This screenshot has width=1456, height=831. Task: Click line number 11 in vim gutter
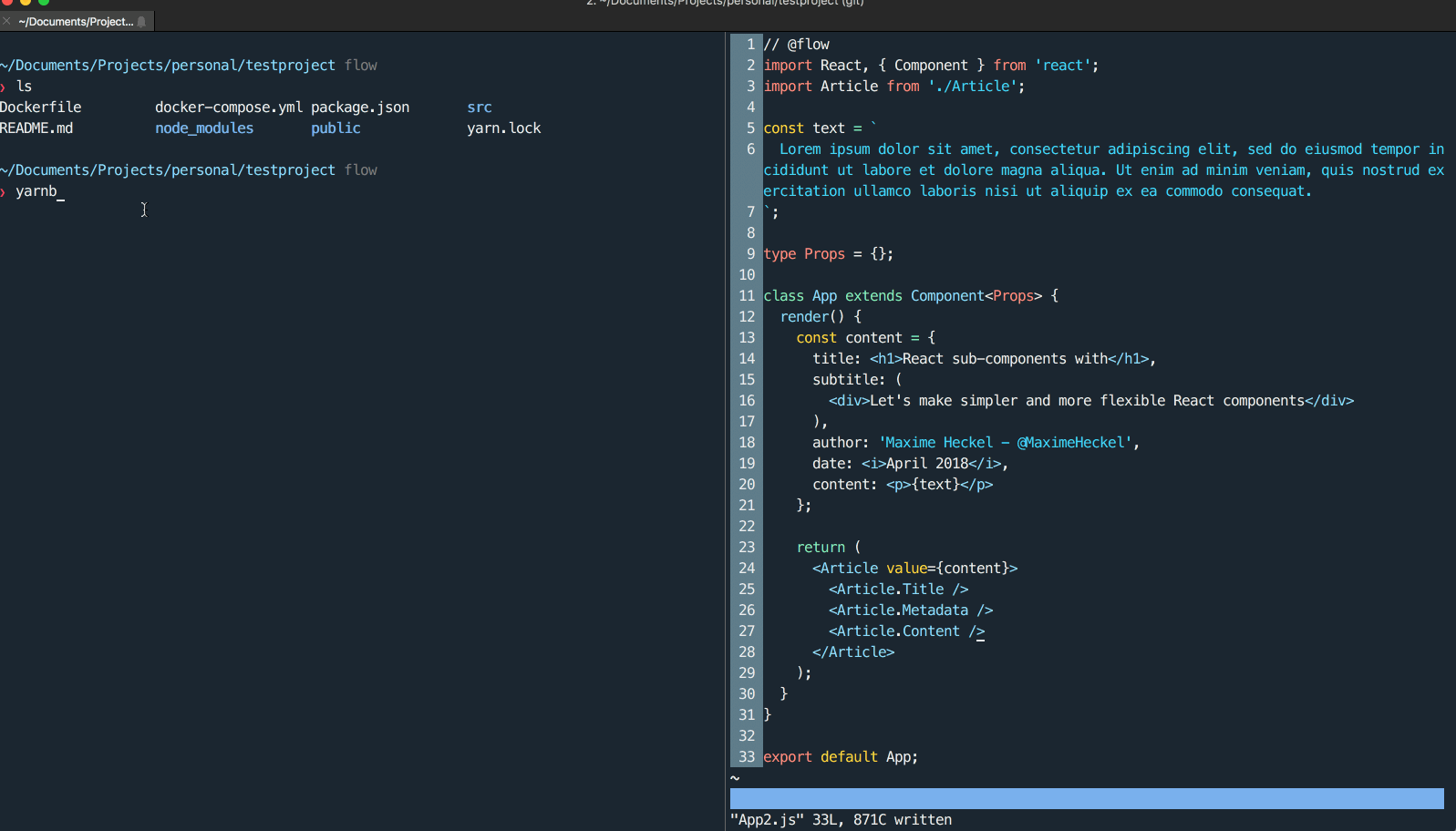tap(747, 296)
